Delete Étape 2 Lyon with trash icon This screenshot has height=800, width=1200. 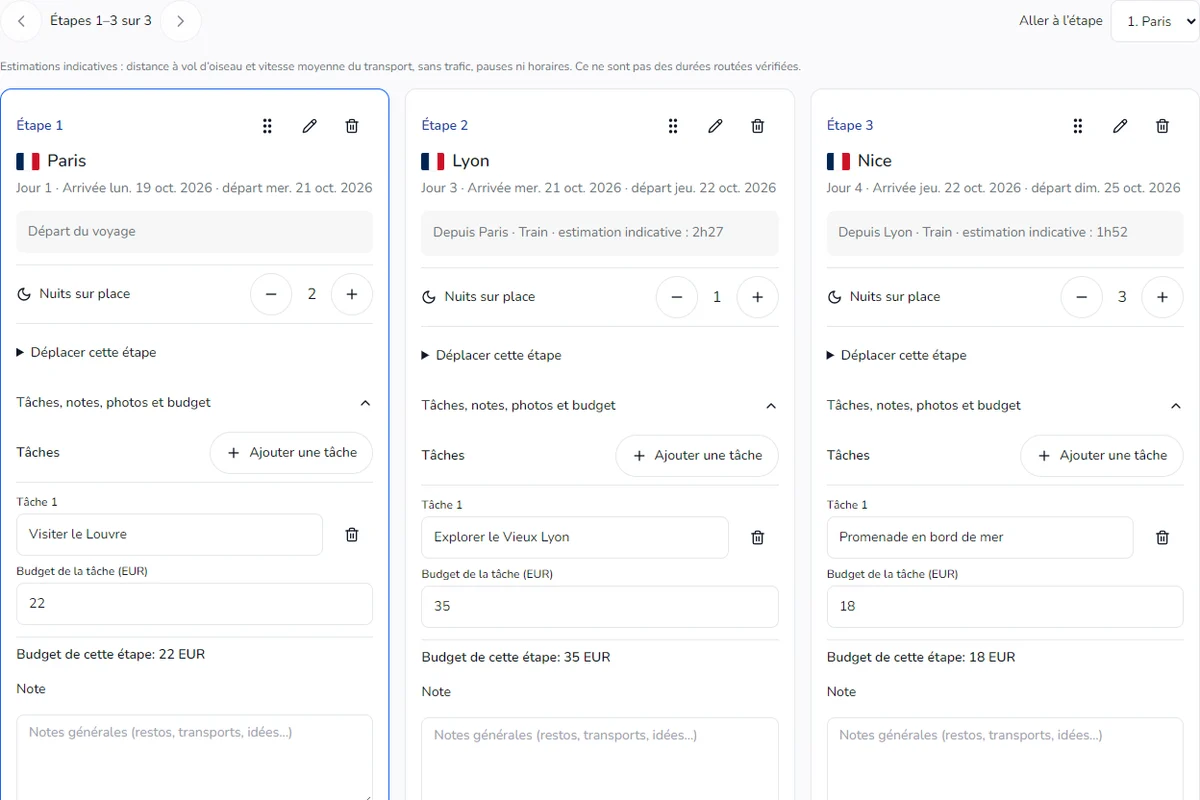pyautogui.click(x=758, y=126)
